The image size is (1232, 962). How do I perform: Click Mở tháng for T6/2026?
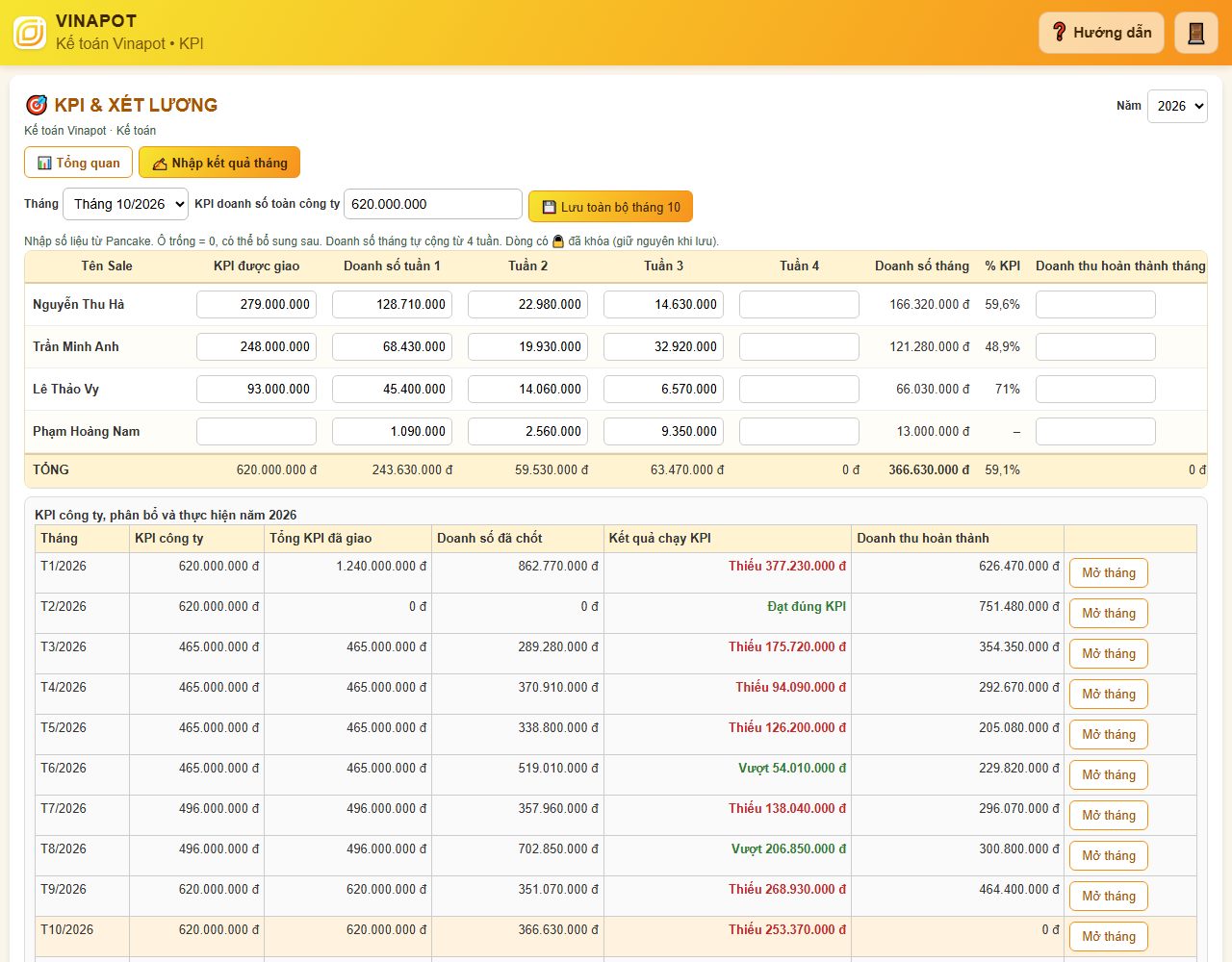(x=1108, y=775)
